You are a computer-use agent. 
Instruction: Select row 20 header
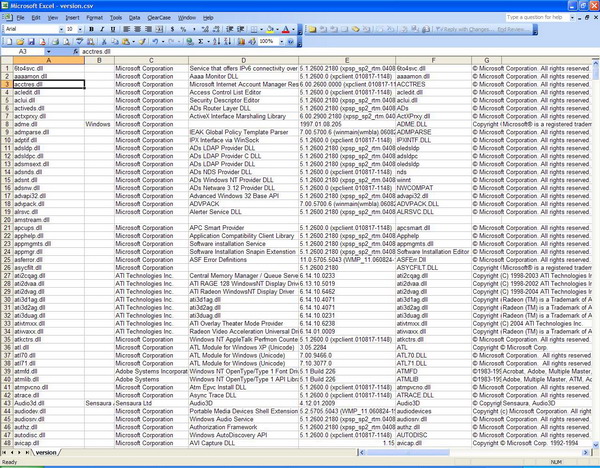[7, 220]
